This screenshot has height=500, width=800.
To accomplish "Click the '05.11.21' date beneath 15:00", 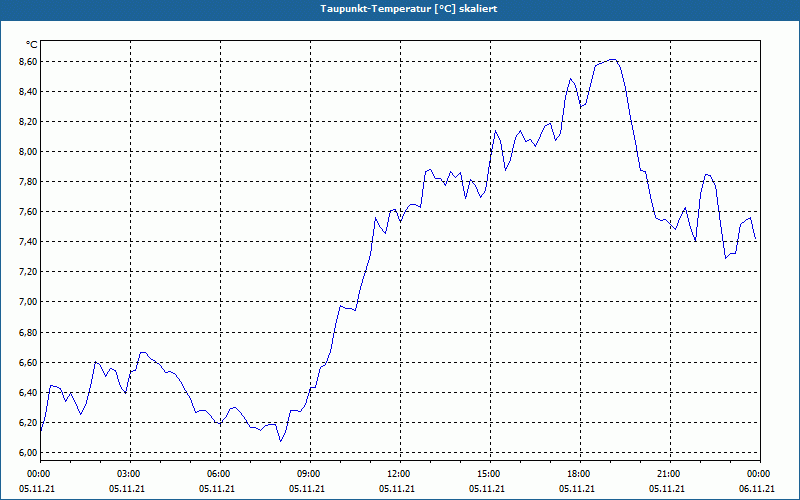I will pyautogui.click(x=487, y=489).
